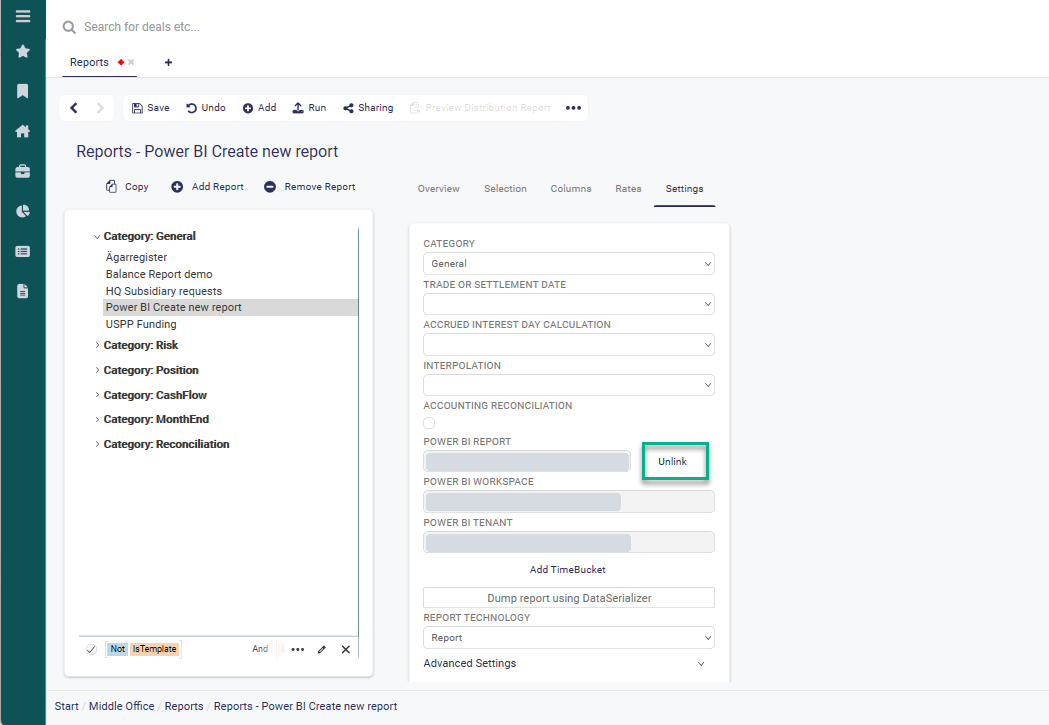Open the toolbar overflow three-dots menu
This screenshot has width=1049, height=725.
coord(573,108)
